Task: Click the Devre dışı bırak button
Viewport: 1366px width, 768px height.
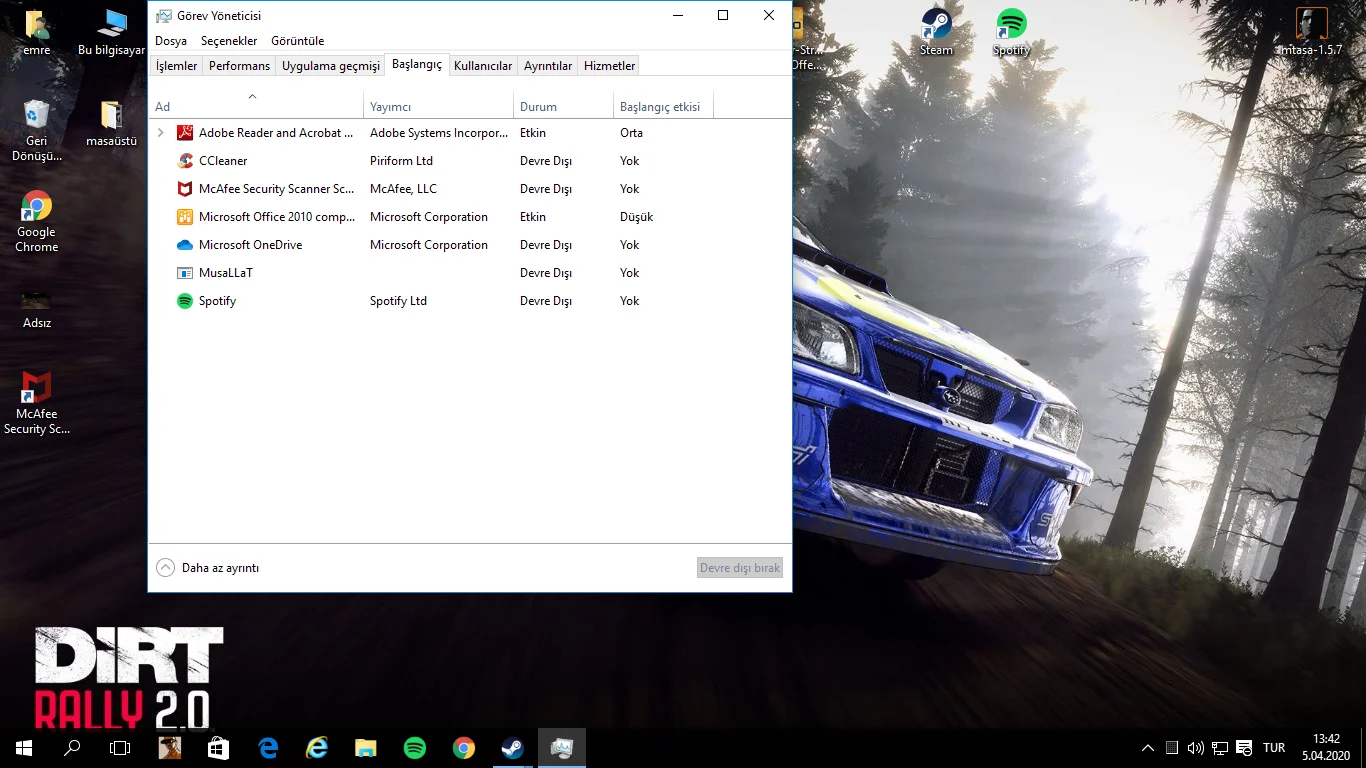Action: [740, 568]
